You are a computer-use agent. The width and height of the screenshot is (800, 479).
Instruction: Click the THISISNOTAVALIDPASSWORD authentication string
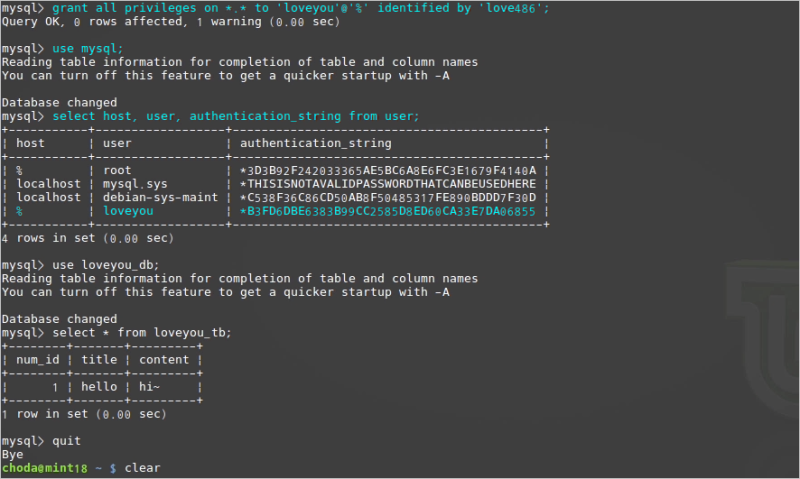coord(388,184)
